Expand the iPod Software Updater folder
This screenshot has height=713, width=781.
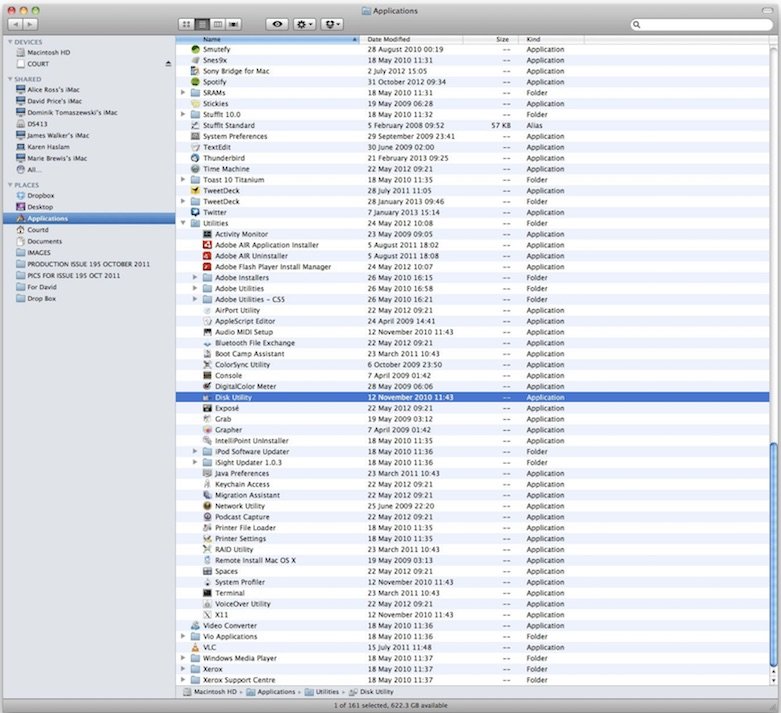point(195,451)
